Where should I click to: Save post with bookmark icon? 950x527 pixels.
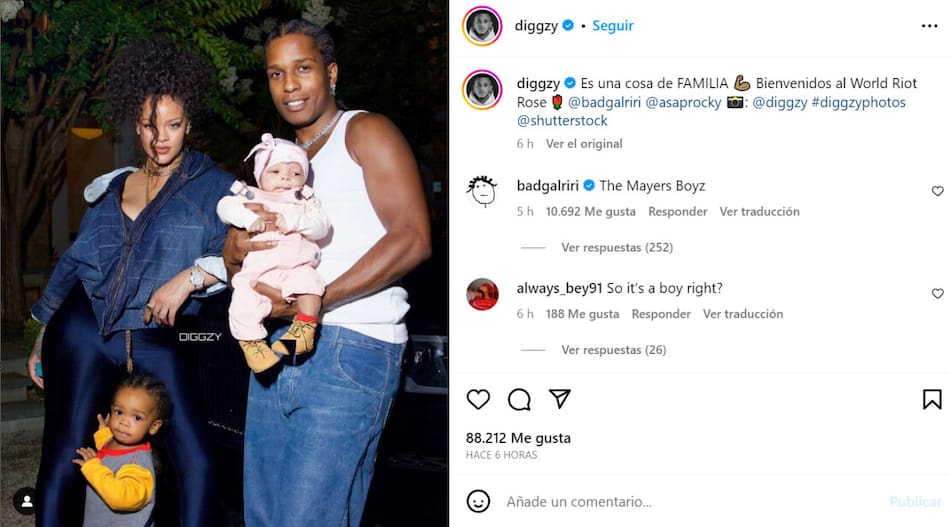tap(932, 399)
